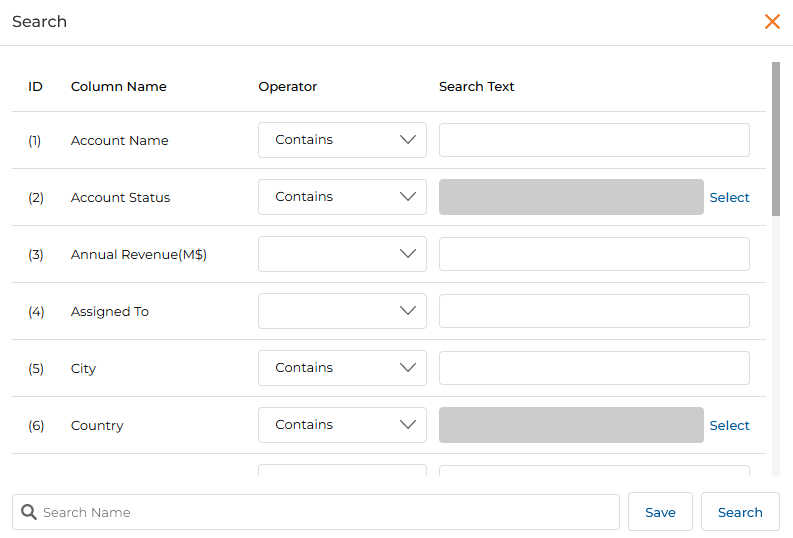The image size is (793, 538).
Task: Open the City operator dropdown
Action: pos(342,368)
